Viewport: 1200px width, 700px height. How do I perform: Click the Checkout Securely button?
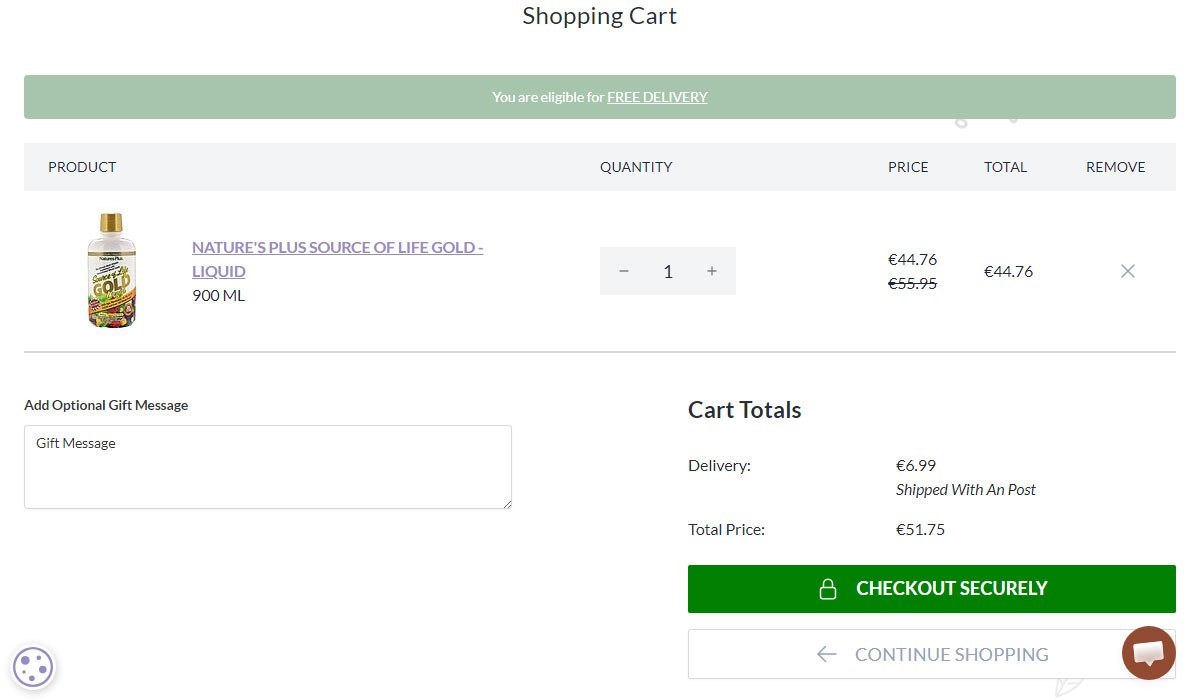932,589
